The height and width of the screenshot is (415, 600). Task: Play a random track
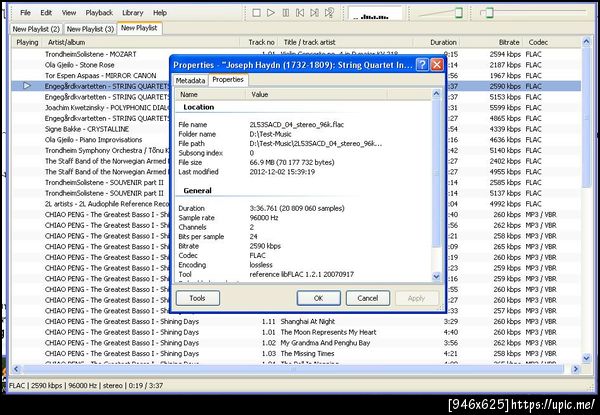tap(329, 13)
